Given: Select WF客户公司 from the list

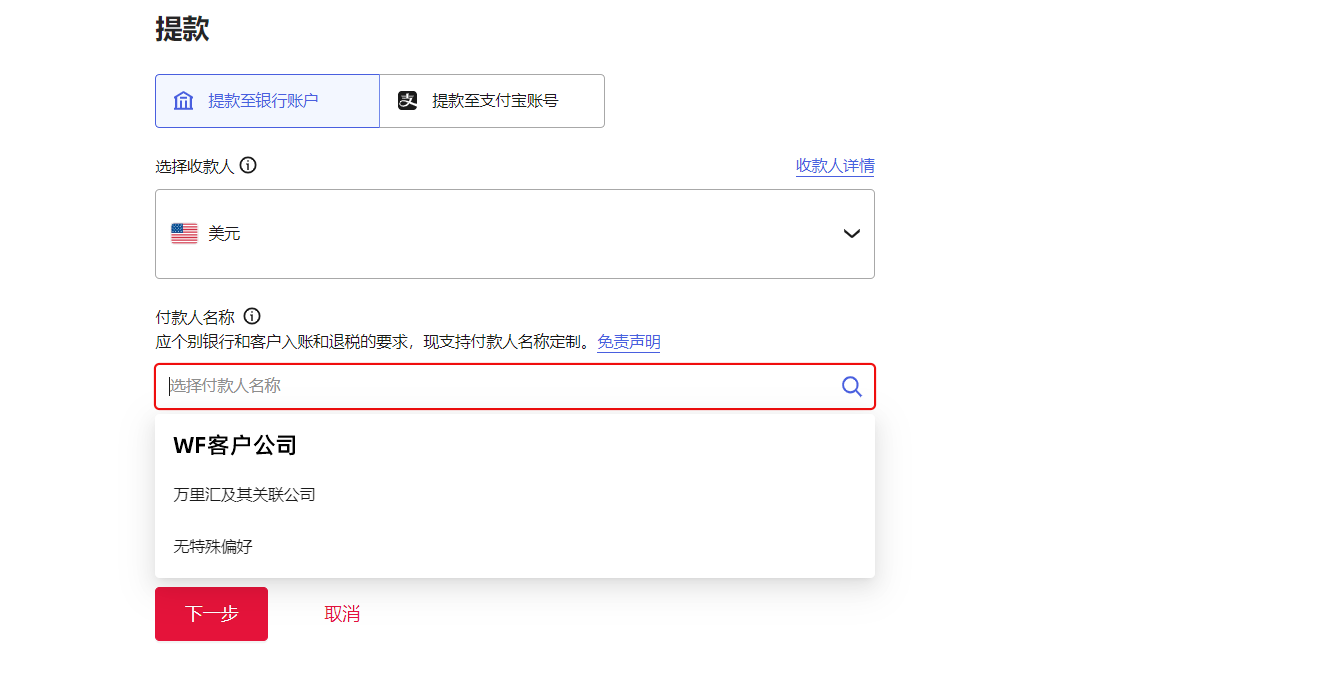Looking at the screenshot, I should pyautogui.click(x=234, y=444).
